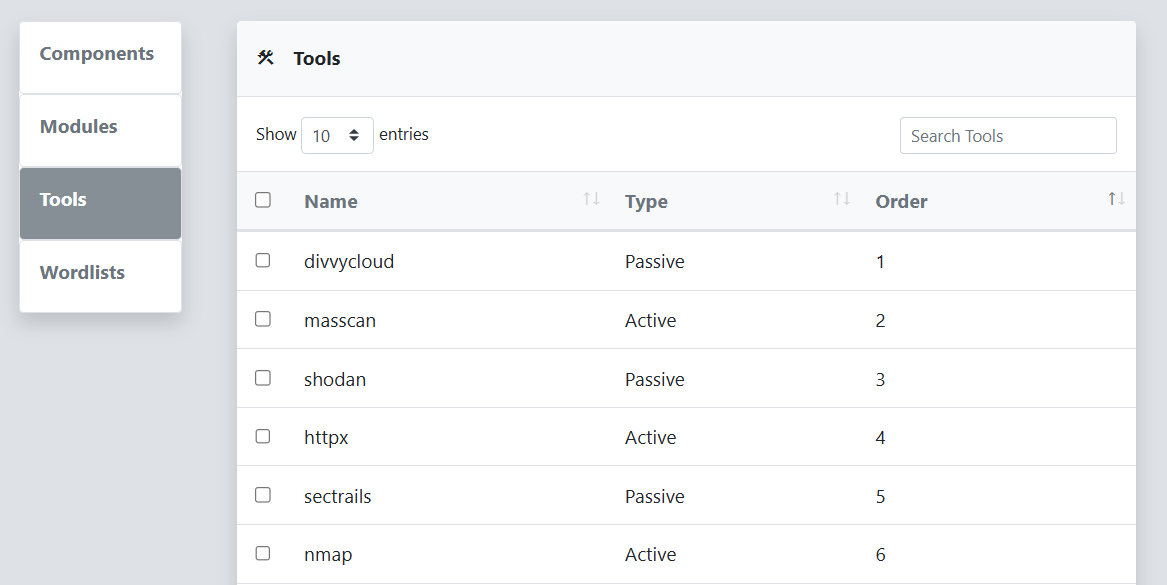Click the masscan tool name
Viewport: 1167px width, 585px height.
pos(340,321)
